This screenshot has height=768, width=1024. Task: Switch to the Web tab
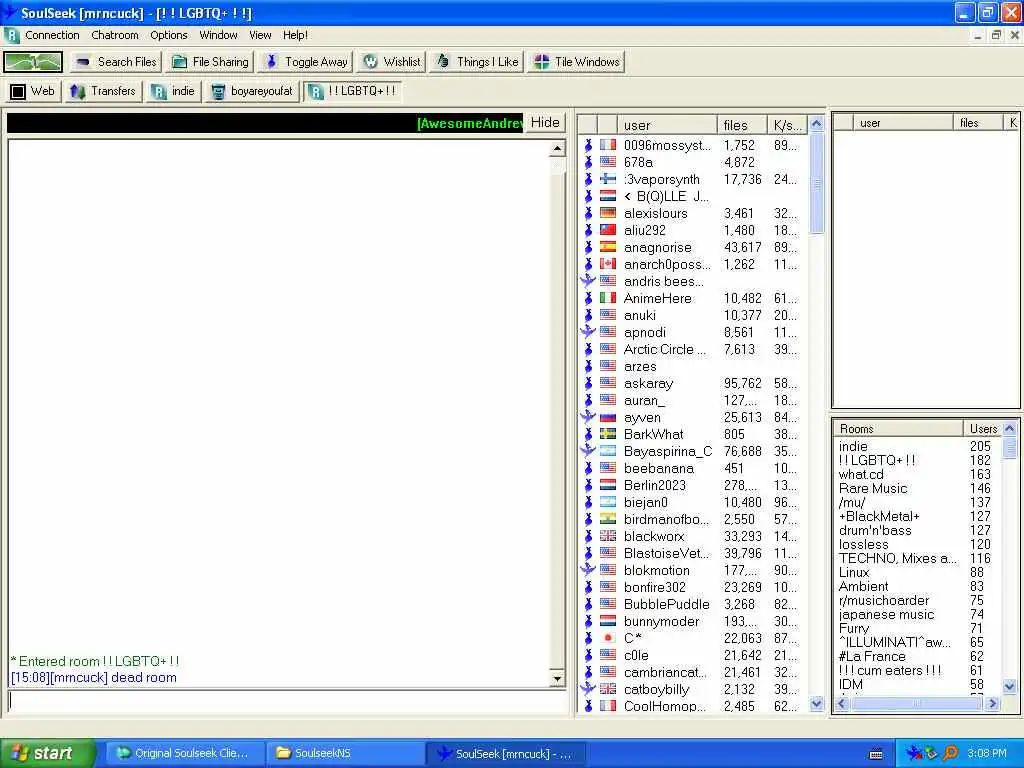[33, 91]
